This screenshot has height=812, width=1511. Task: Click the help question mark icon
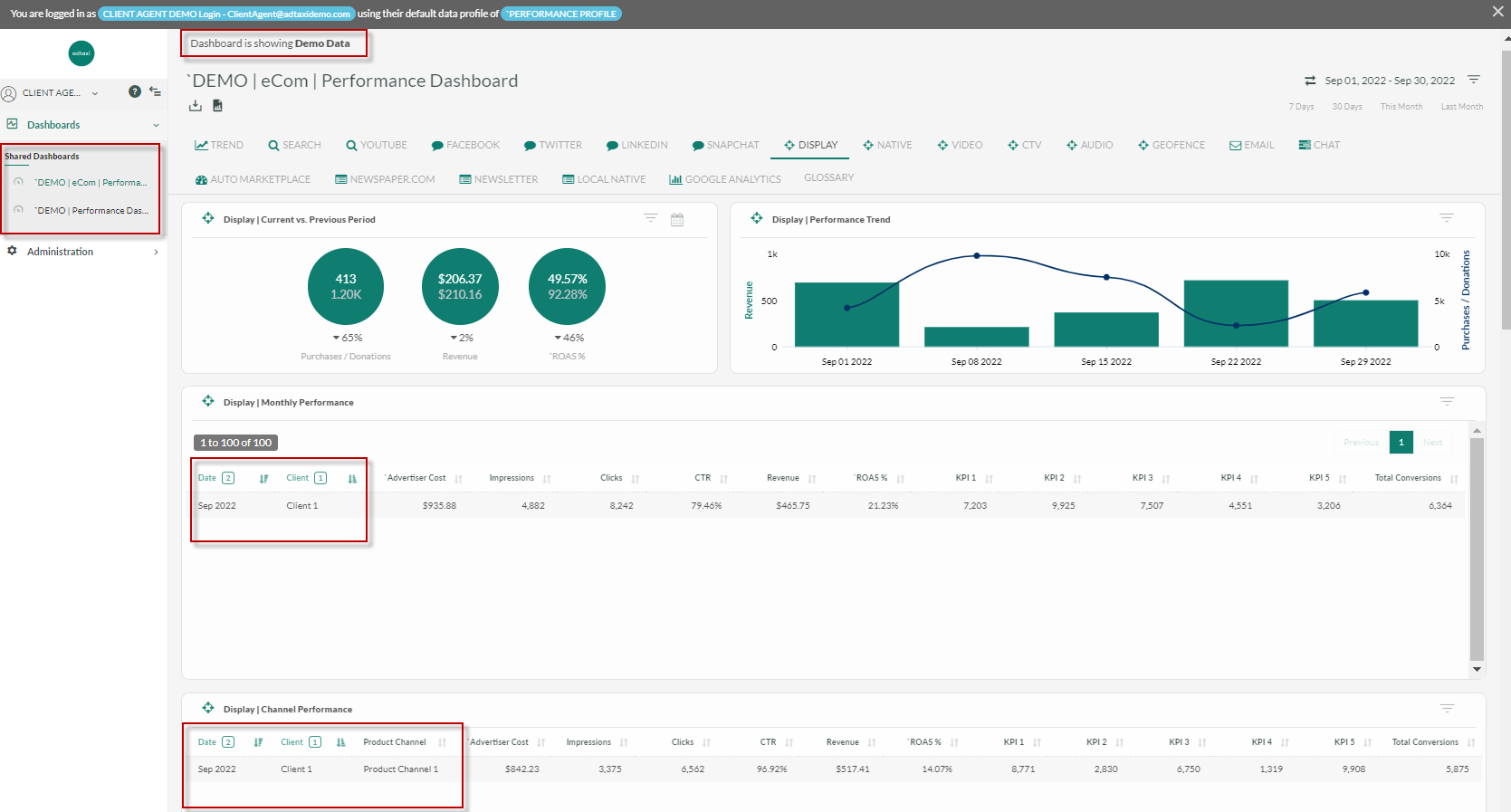pos(135,91)
